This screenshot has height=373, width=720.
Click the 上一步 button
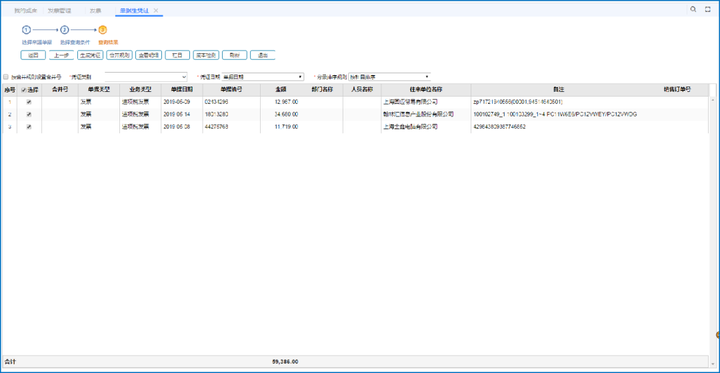62,55
